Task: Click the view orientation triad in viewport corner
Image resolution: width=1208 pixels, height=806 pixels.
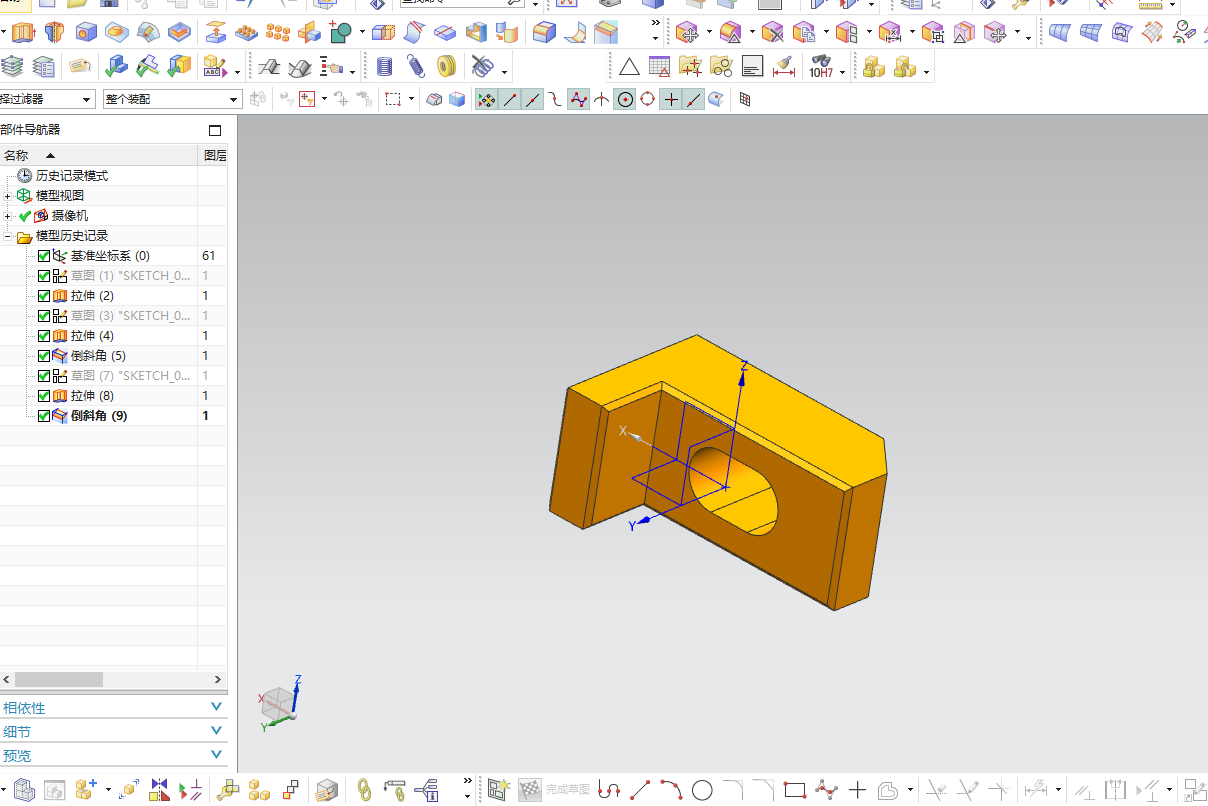Action: [280, 703]
